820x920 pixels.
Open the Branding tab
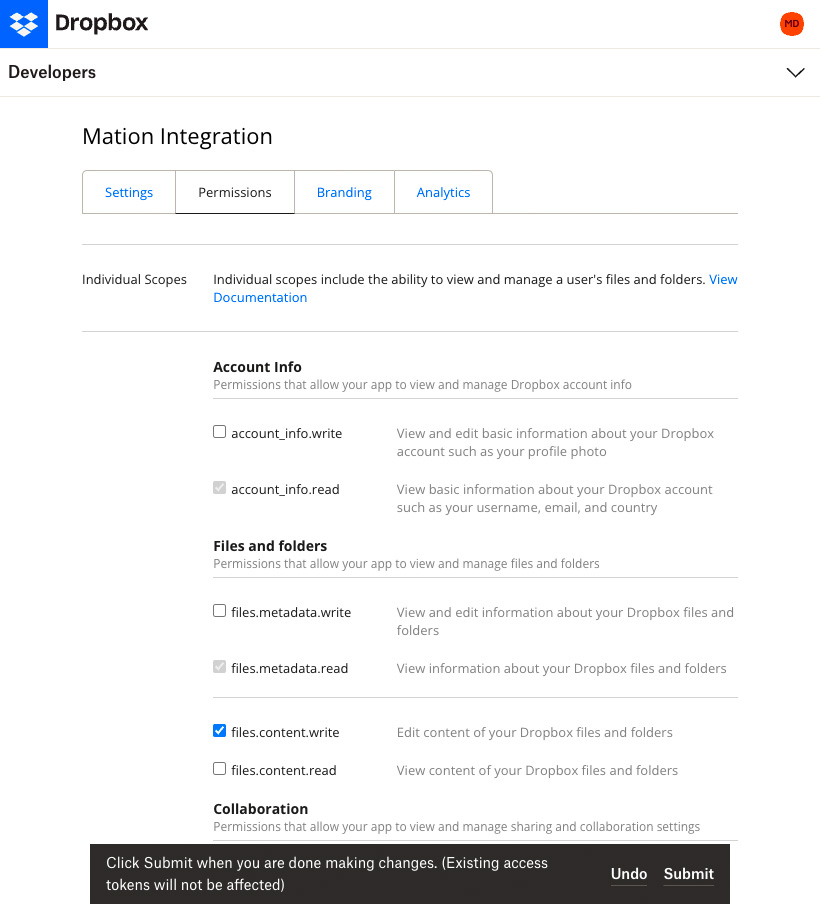tap(344, 192)
